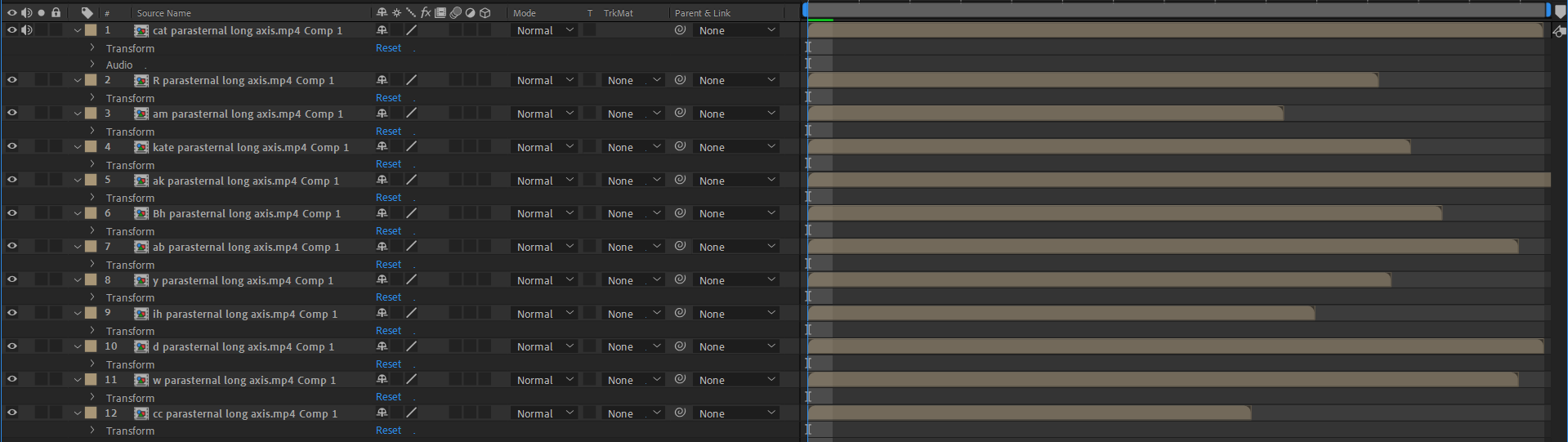Toggle visibility of layer 5 'ak parasternal'

(x=11, y=180)
